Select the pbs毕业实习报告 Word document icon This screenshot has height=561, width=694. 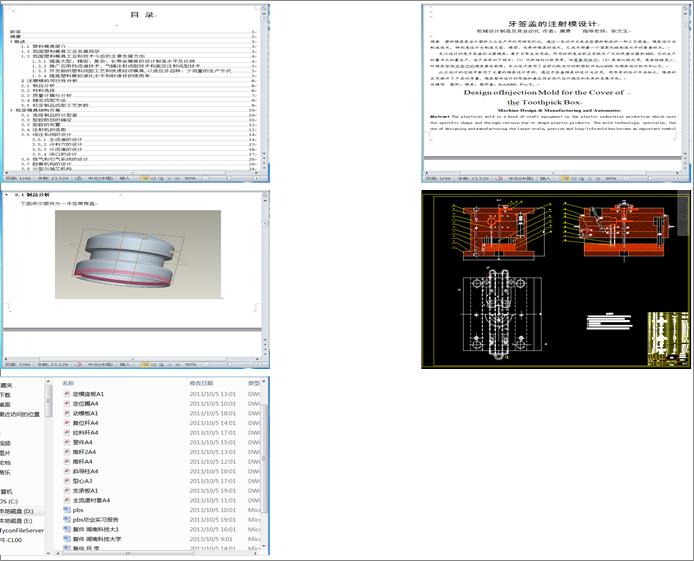(67, 519)
